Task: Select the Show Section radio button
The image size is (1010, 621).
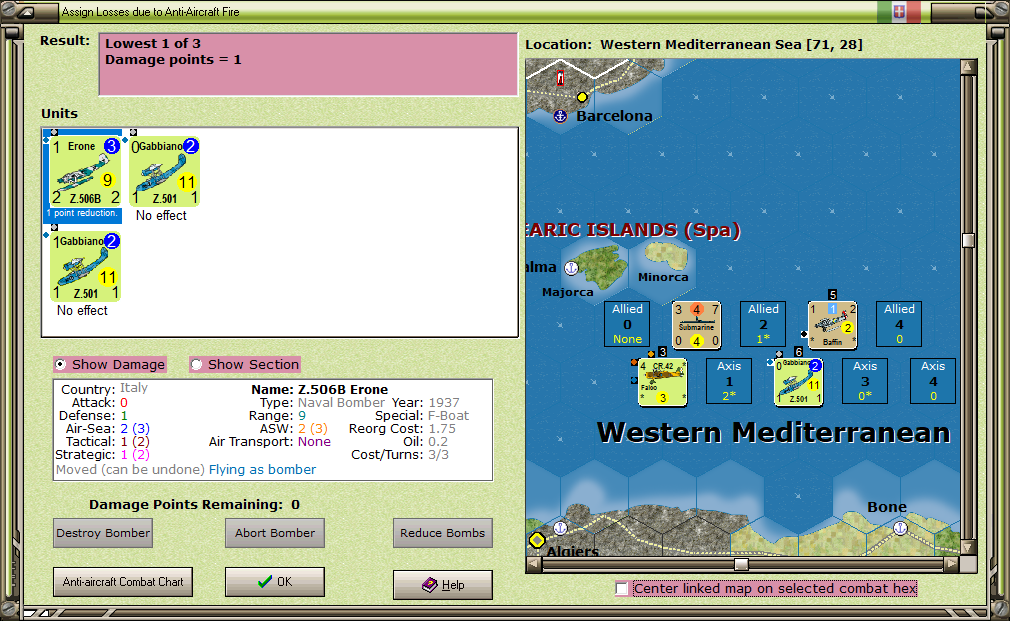Action: 197,364
